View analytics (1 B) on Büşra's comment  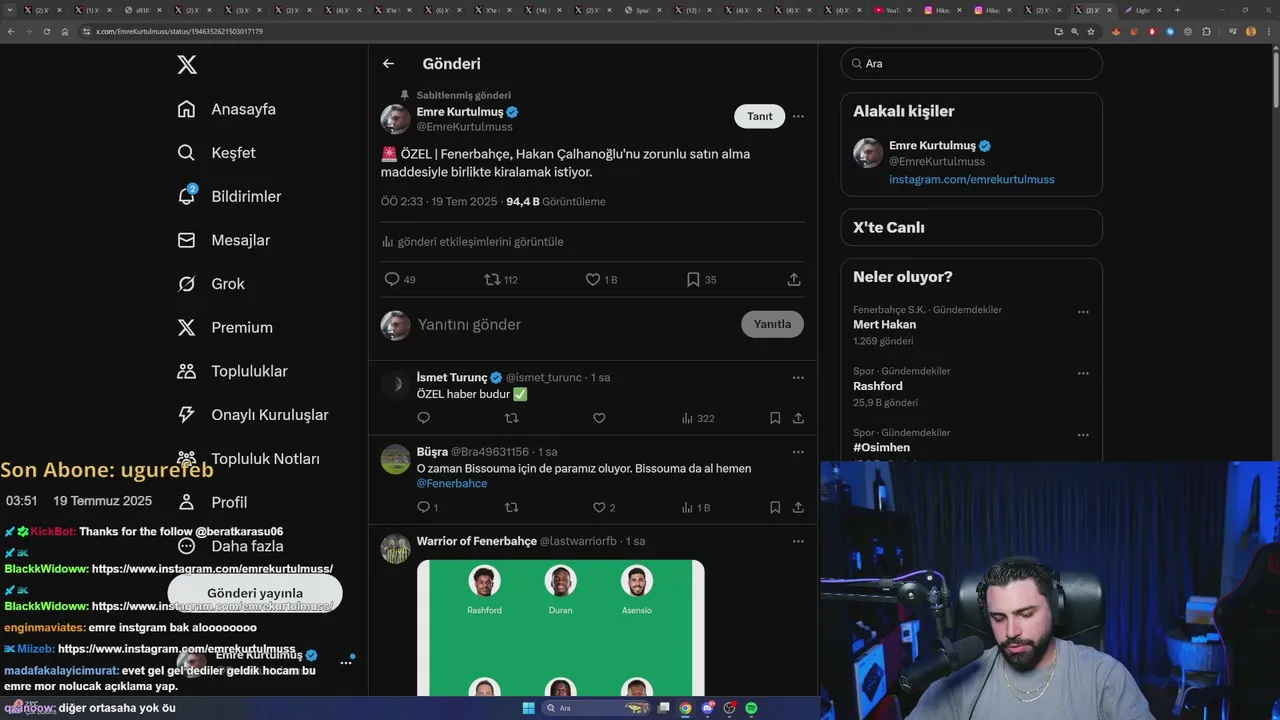(x=696, y=508)
